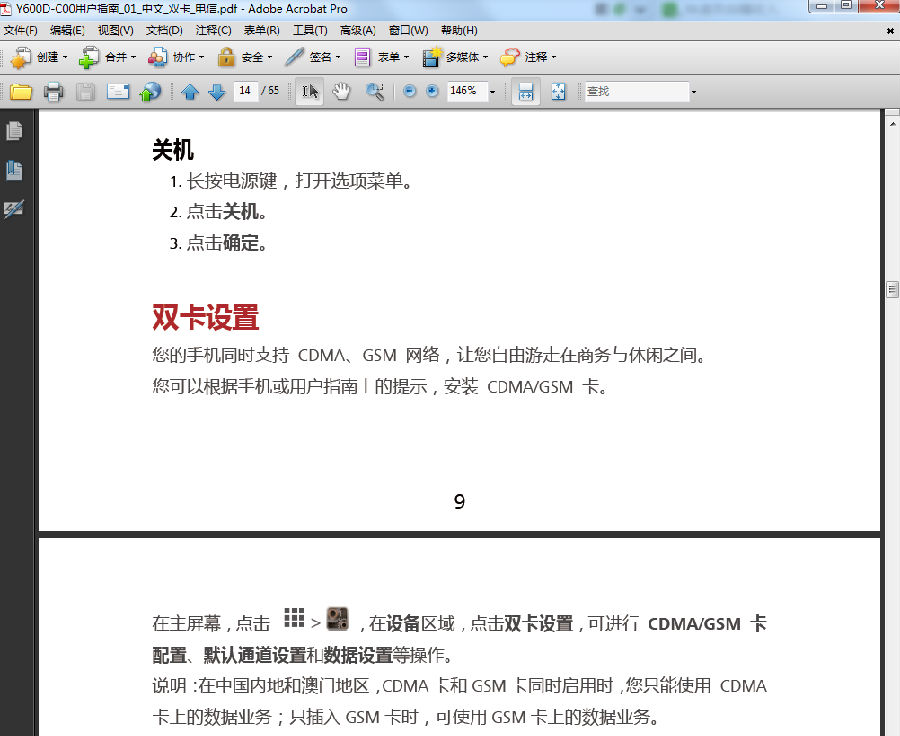Select the Hand tool
Screen dimensions: 900x736
pos(340,91)
